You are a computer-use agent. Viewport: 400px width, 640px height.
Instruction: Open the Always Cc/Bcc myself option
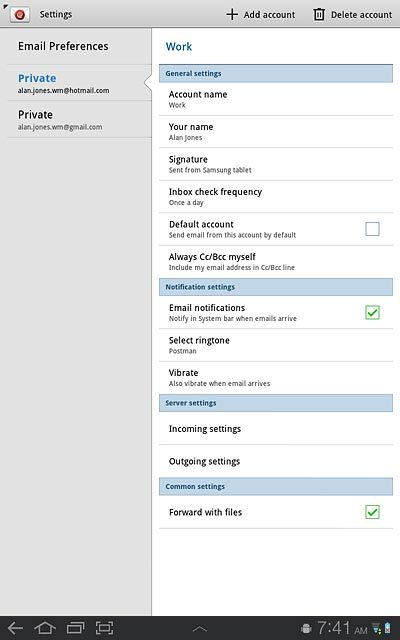[x=276, y=262]
